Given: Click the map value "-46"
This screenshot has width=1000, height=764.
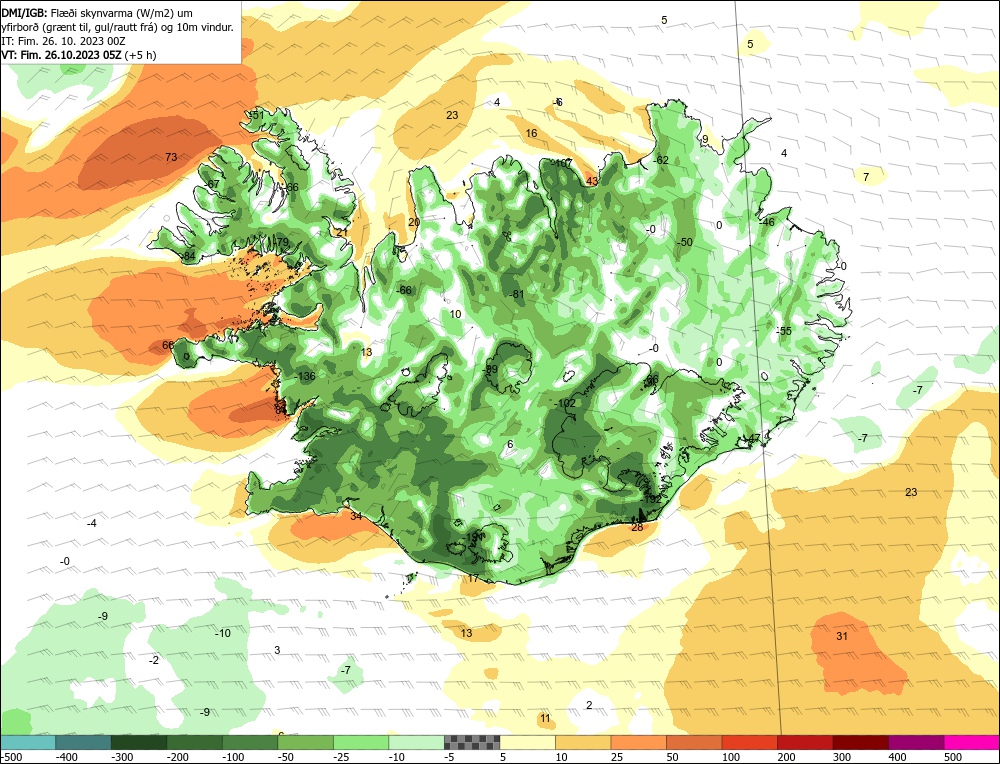Looking at the screenshot, I should [x=766, y=223].
